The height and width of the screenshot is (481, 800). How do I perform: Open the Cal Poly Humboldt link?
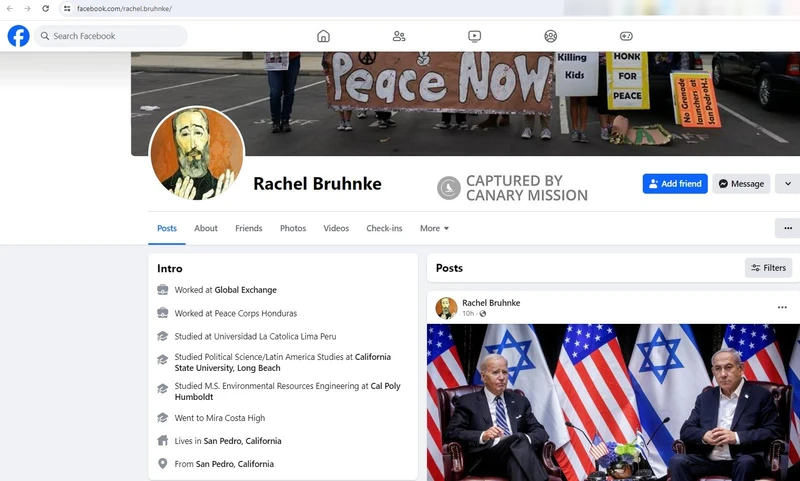pos(288,391)
